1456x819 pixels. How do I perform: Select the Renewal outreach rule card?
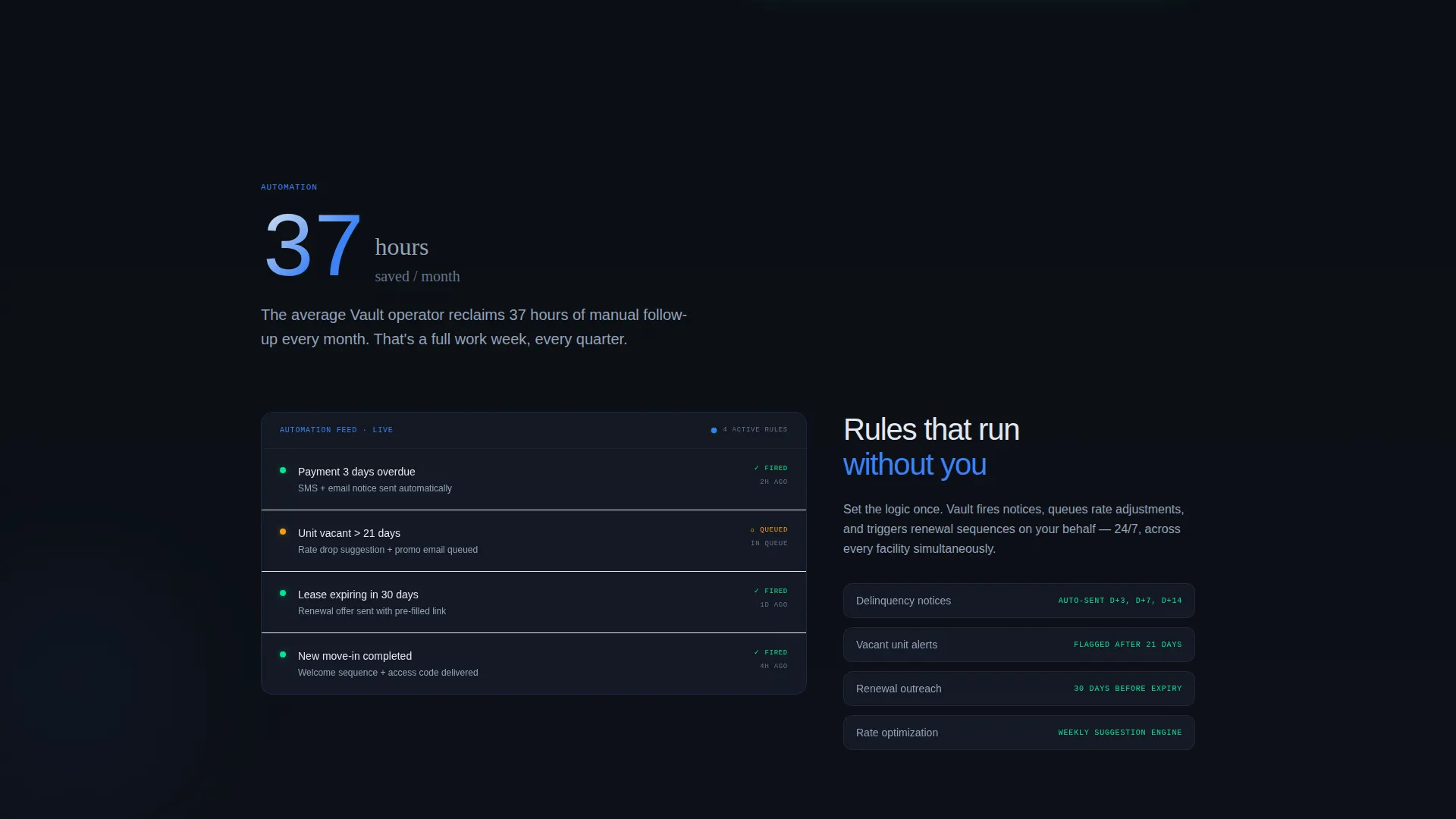[x=1018, y=689]
